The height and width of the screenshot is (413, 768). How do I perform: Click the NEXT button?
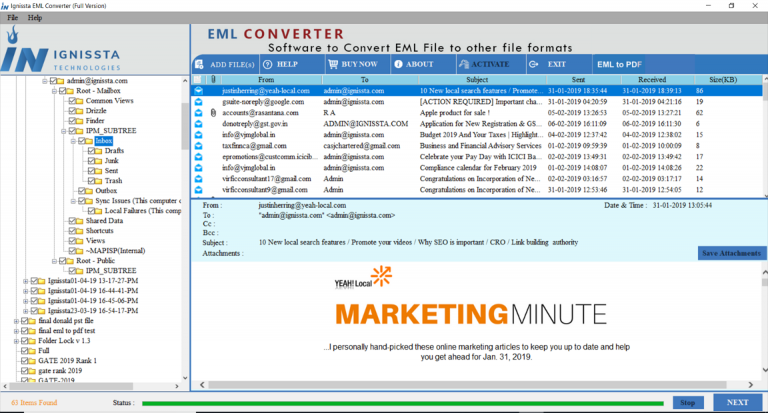737,402
